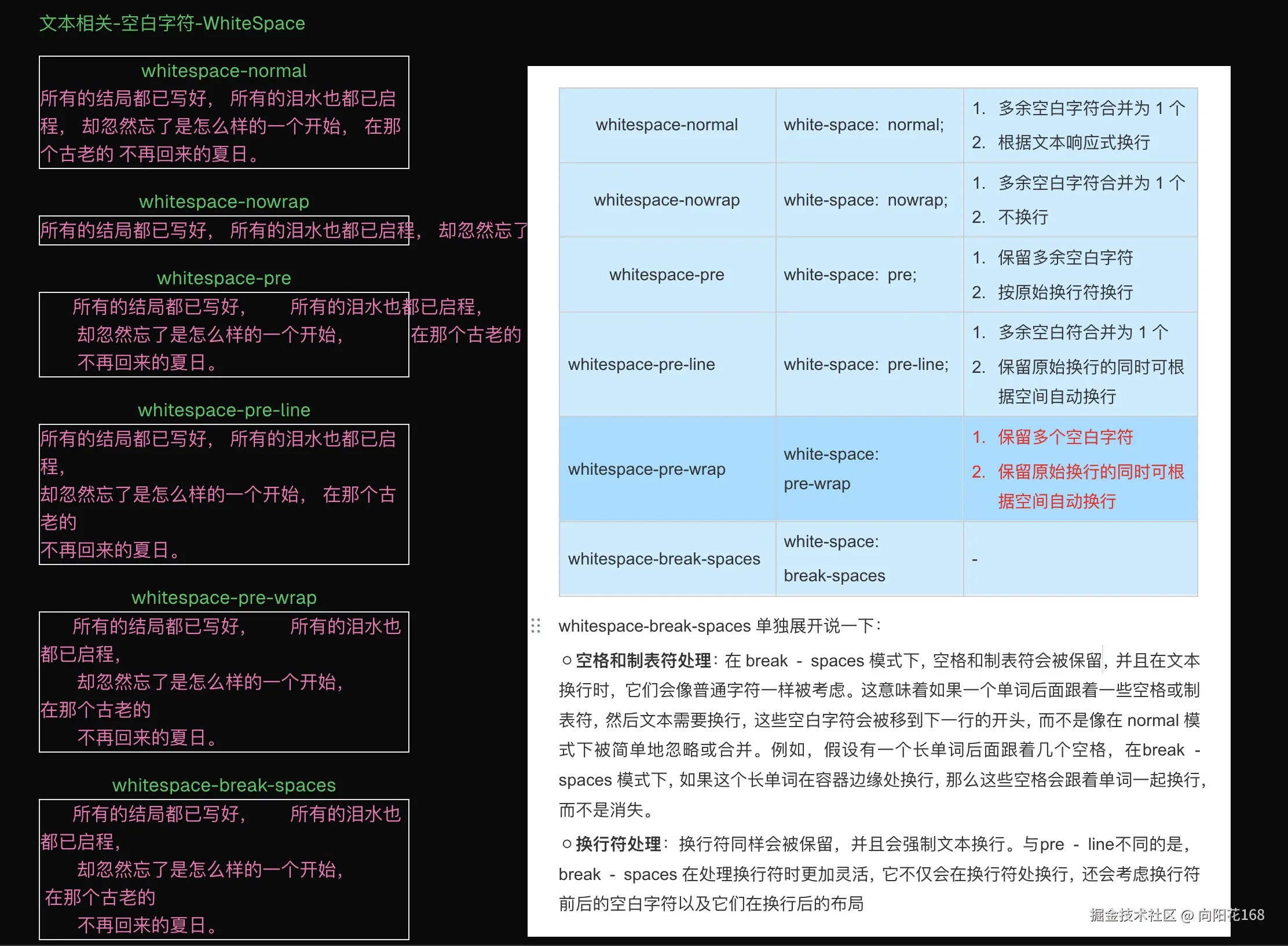The image size is (1288, 946).
Task: Click the highlighted whitespace-pre-wrap table cell
Action: click(646, 469)
